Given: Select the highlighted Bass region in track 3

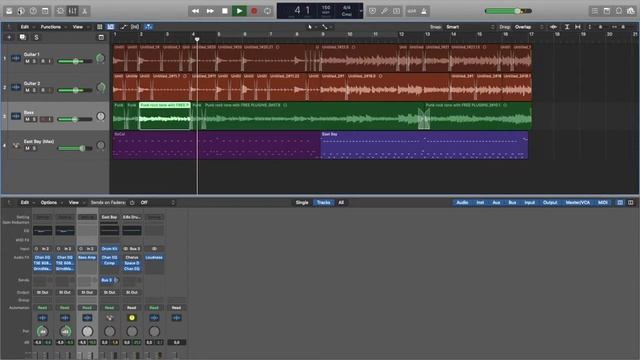Looking at the screenshot, I should (164, 116).
